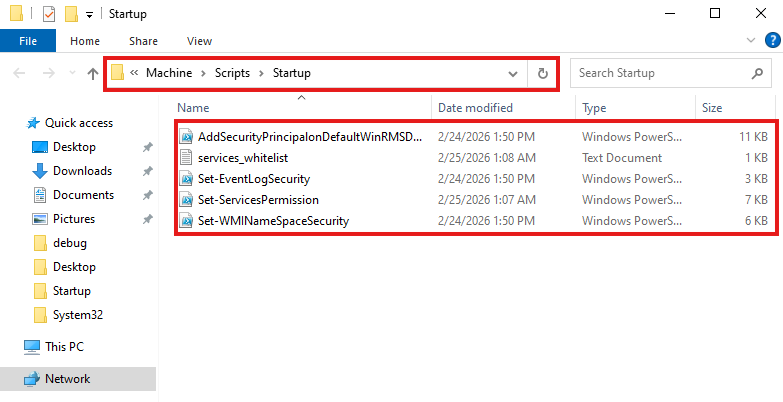Viewport: 783px width, 402px height.
Task: Click the Downloads folder icon in sidebar
Action: point(40,171)
